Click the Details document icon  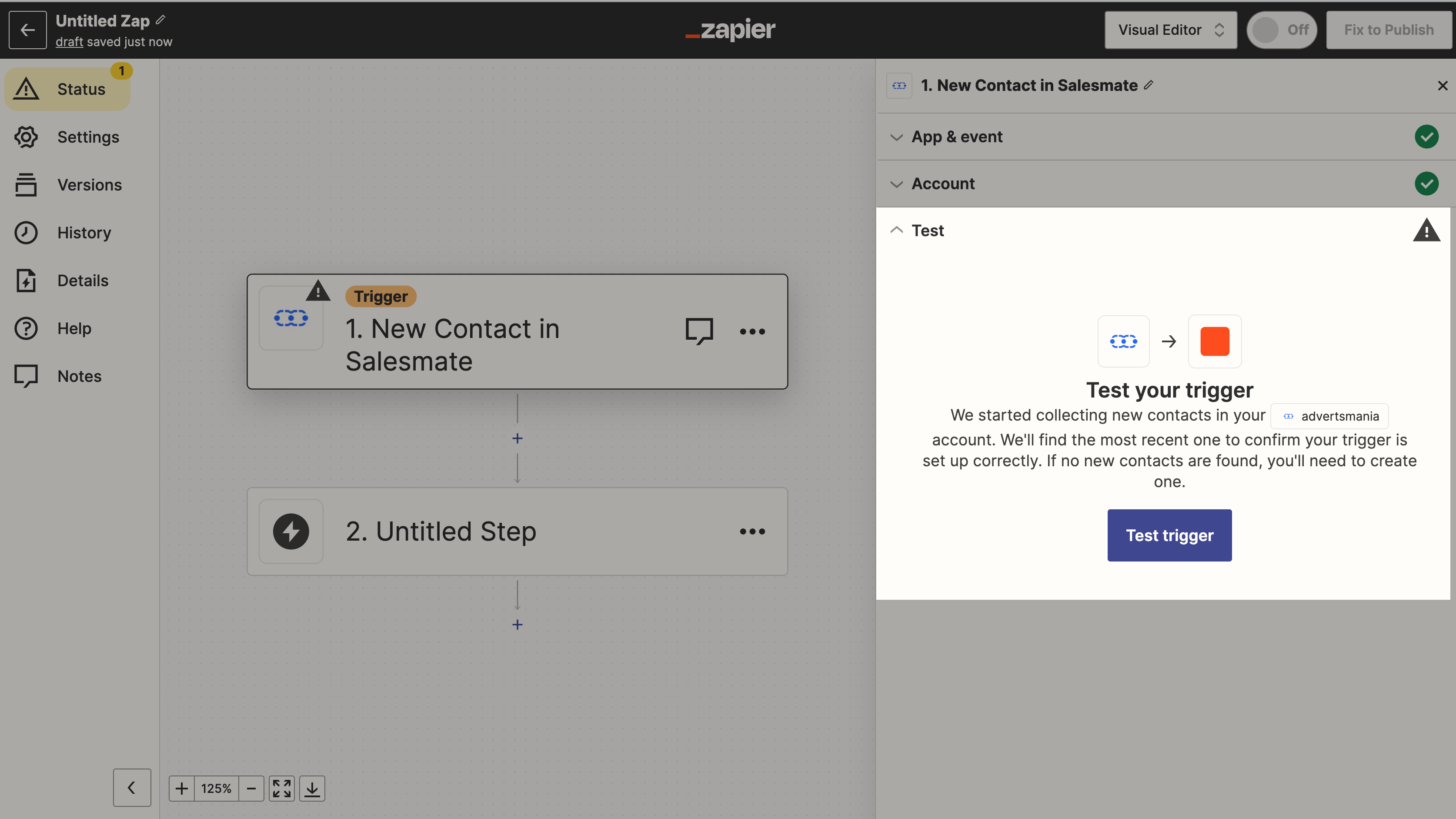click(x=26, y=281)
